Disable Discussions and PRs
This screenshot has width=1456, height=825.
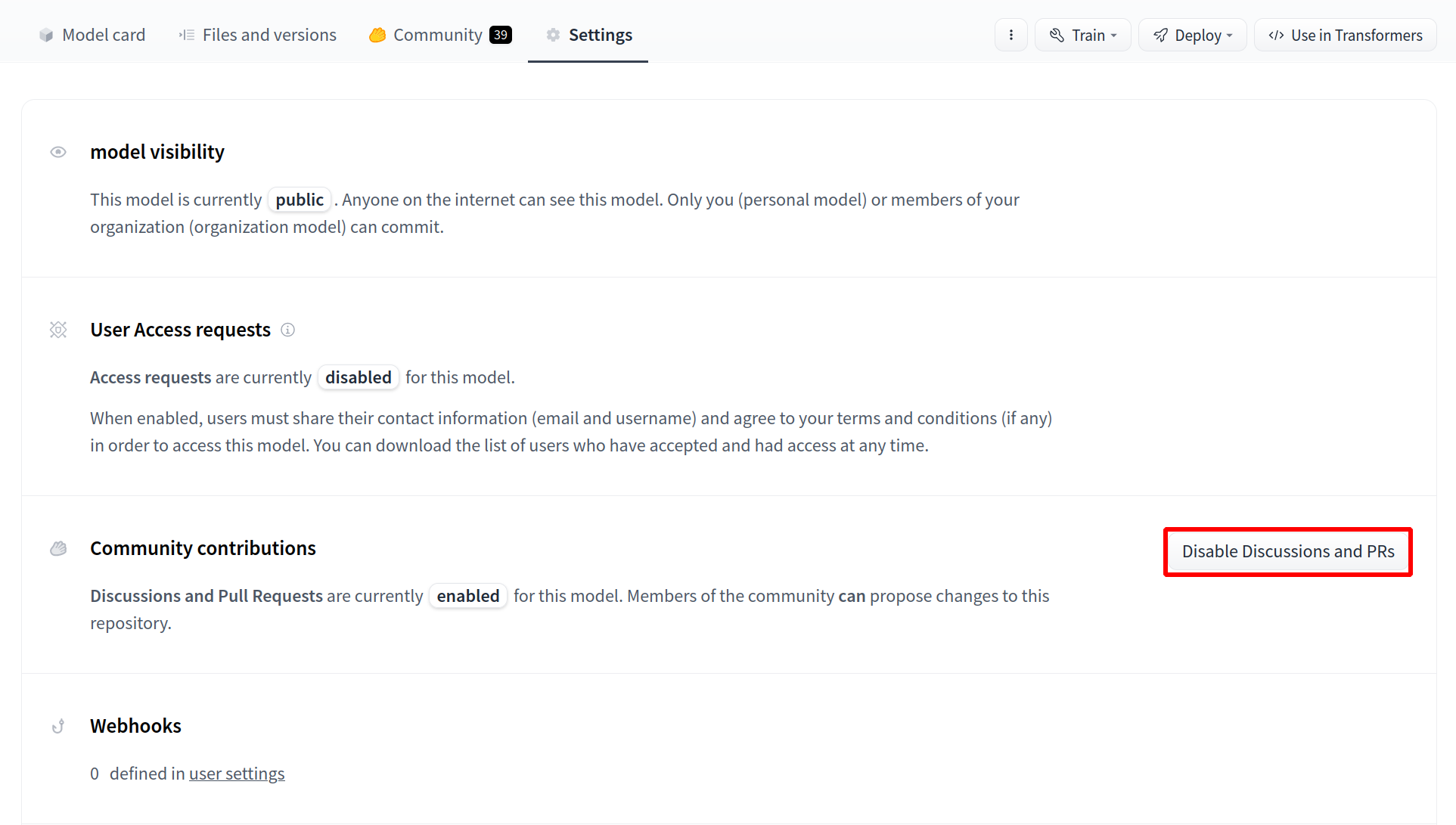click(1287, 551)
